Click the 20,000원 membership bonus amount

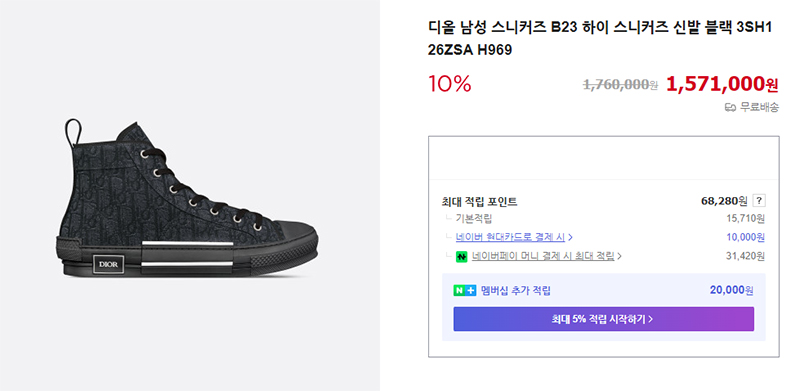(732, 290)
